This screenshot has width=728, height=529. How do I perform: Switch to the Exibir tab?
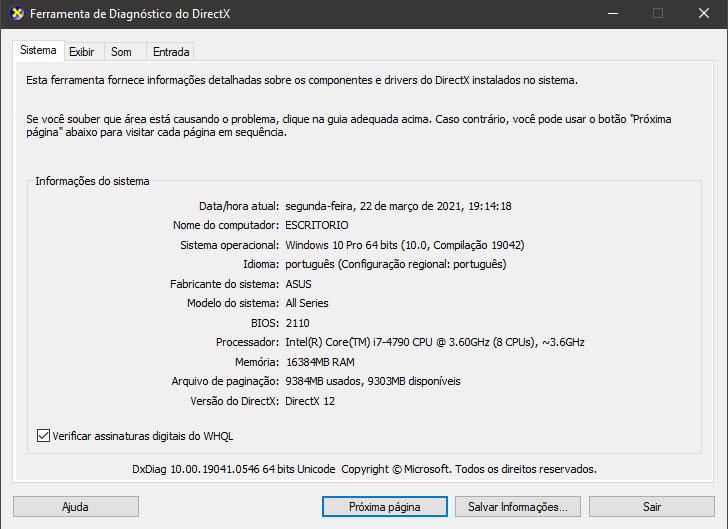click(x=82, y=52)
